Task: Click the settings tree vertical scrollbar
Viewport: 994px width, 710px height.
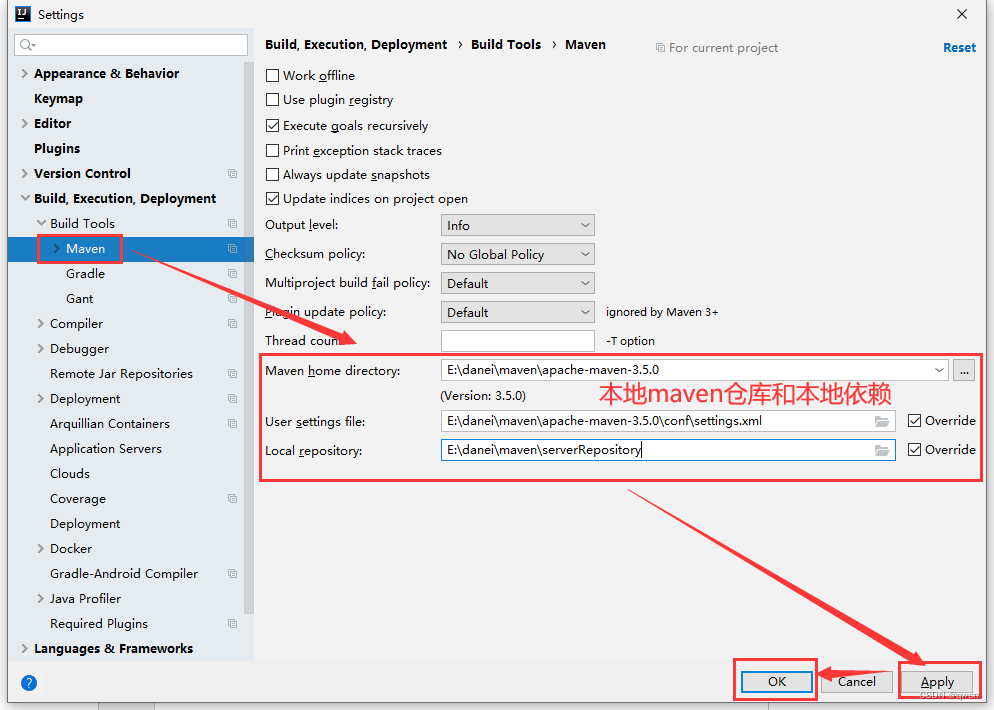Action: click(248, 338)
